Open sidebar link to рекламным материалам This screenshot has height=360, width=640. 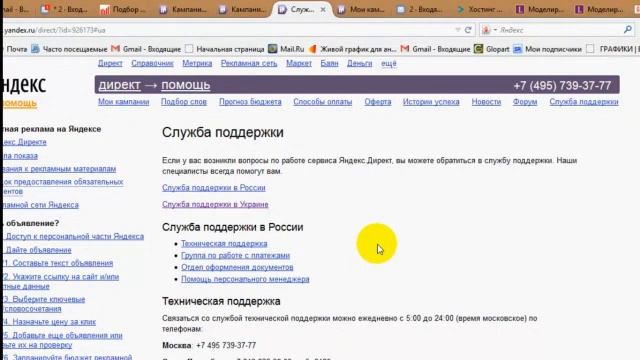(60, 169)
